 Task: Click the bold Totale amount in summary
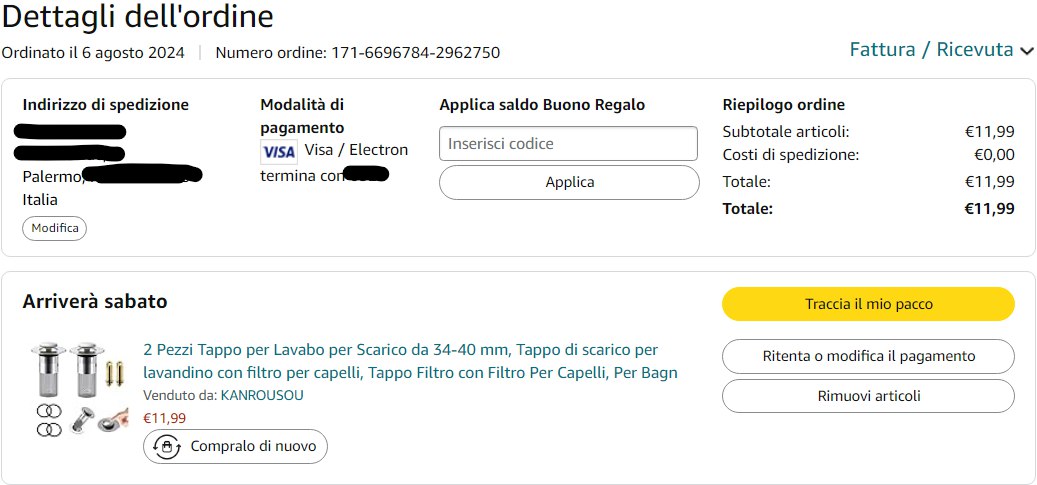pos(988,208)
